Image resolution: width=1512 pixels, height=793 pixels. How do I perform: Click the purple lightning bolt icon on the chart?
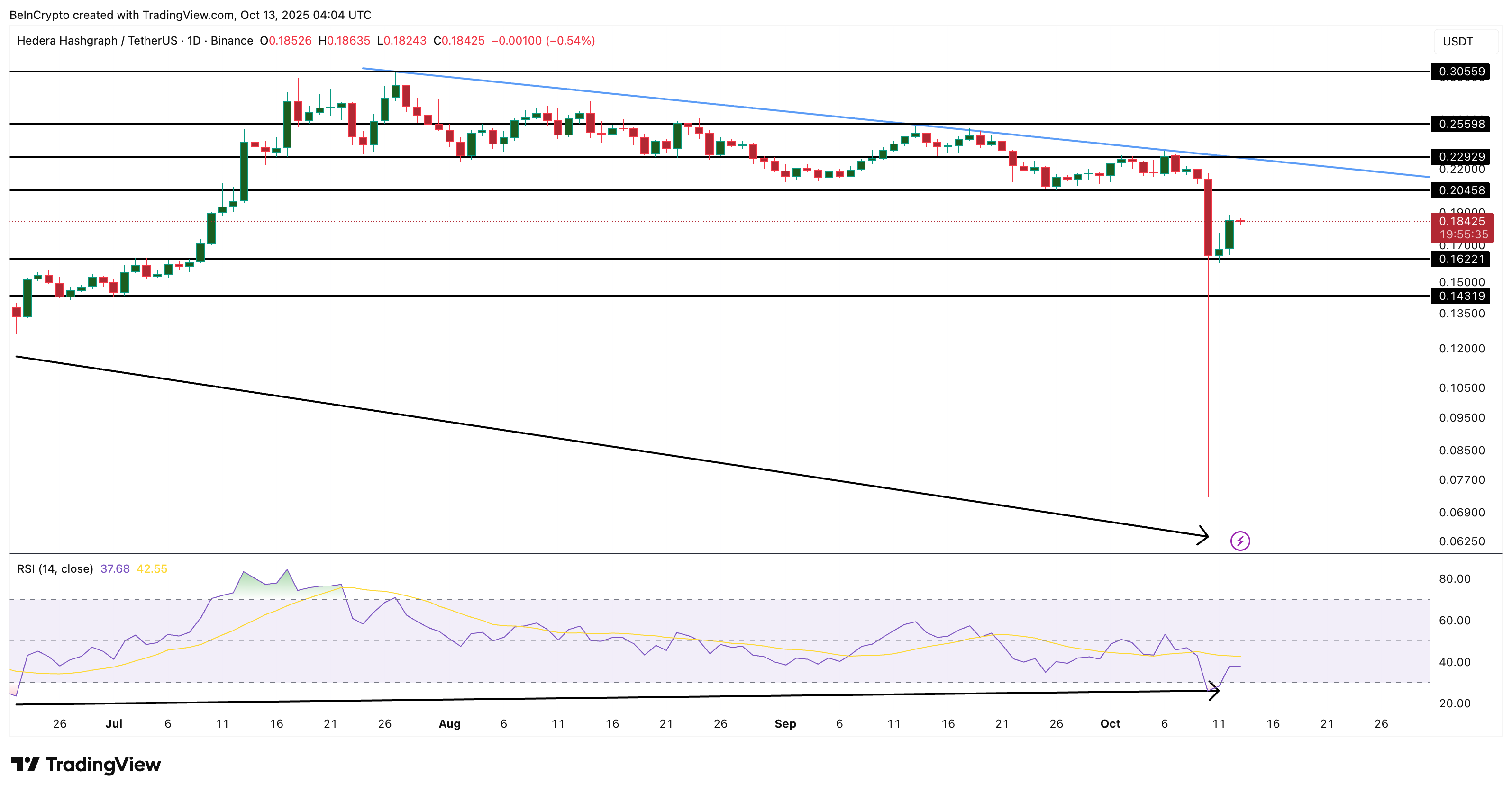1240,541
